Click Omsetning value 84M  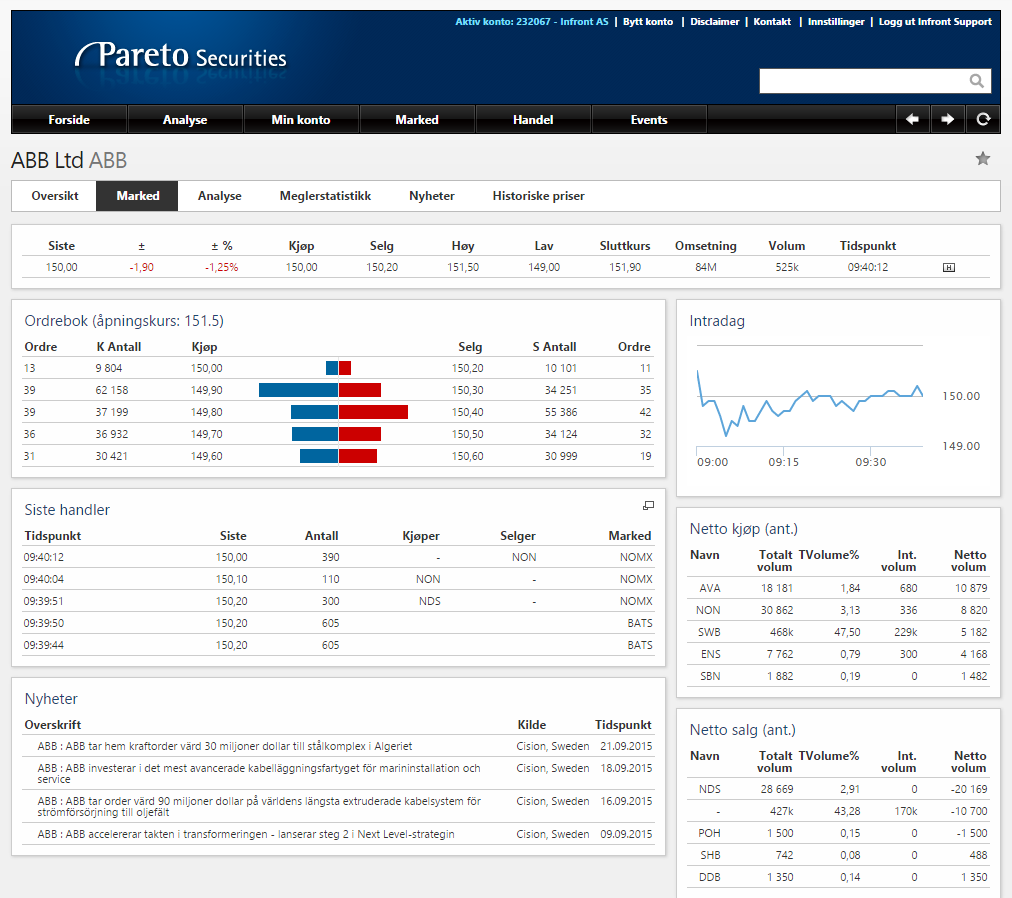pos(705,267)
